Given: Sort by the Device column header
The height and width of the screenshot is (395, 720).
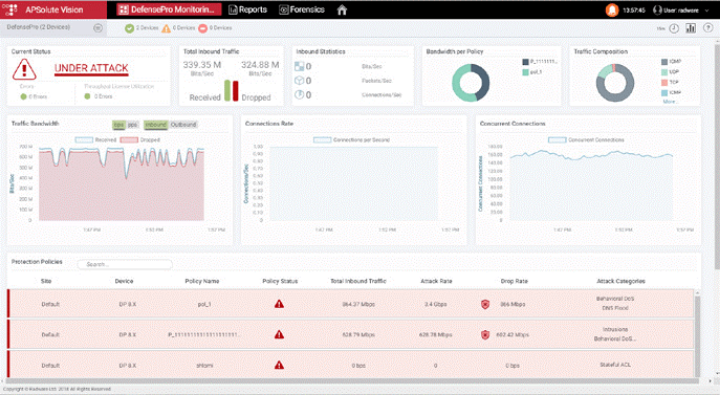Looking at the screenshot, I should pos(124,281).
